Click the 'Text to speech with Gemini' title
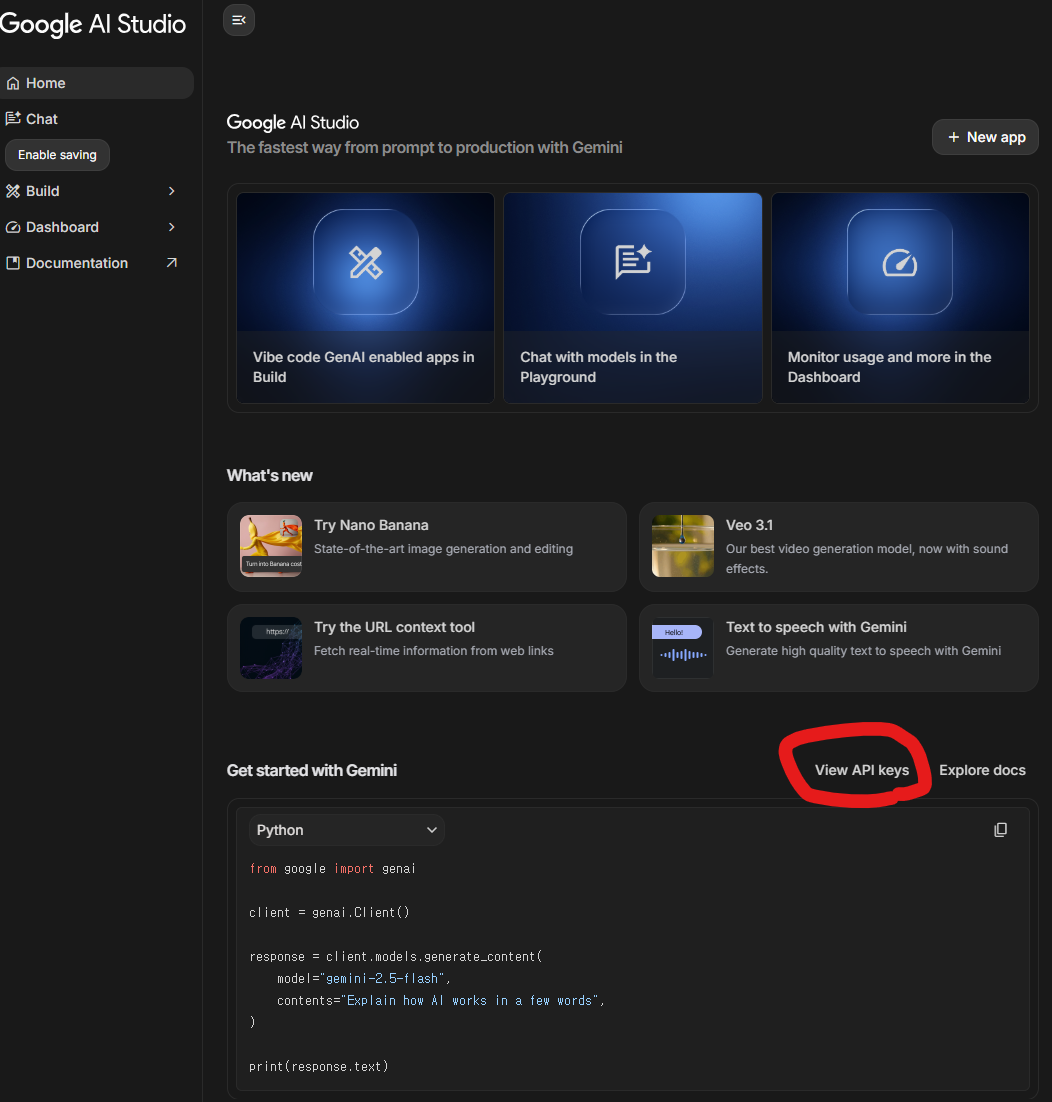Screen dimensions: 1052x1102 tap(816, 627)
